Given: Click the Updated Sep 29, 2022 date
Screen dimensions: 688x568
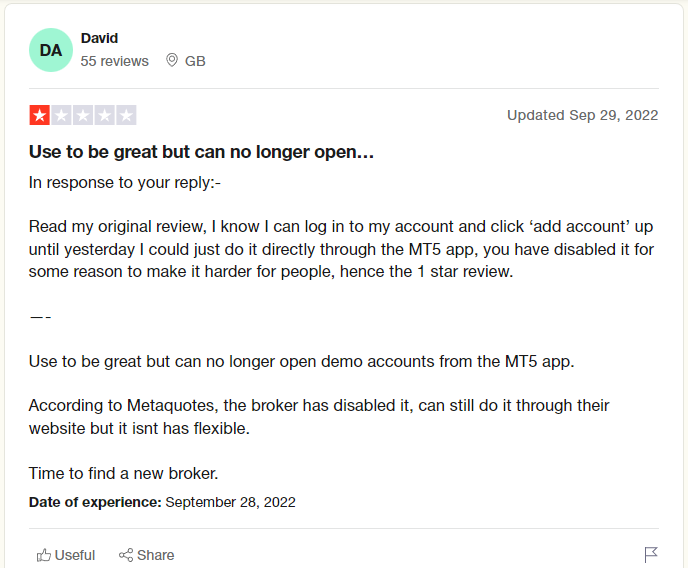Looking at the screenshot, I should tap(583, 115).
